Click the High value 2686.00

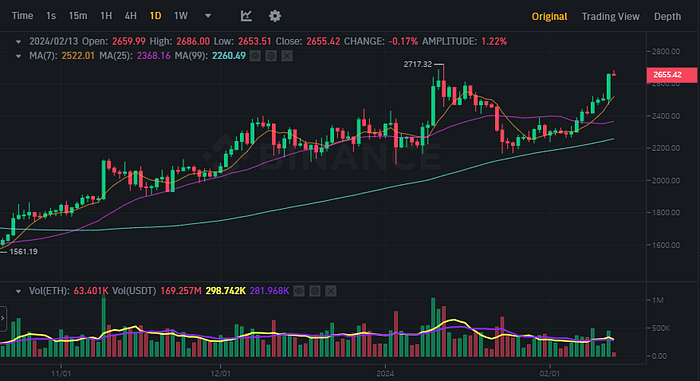193,42
